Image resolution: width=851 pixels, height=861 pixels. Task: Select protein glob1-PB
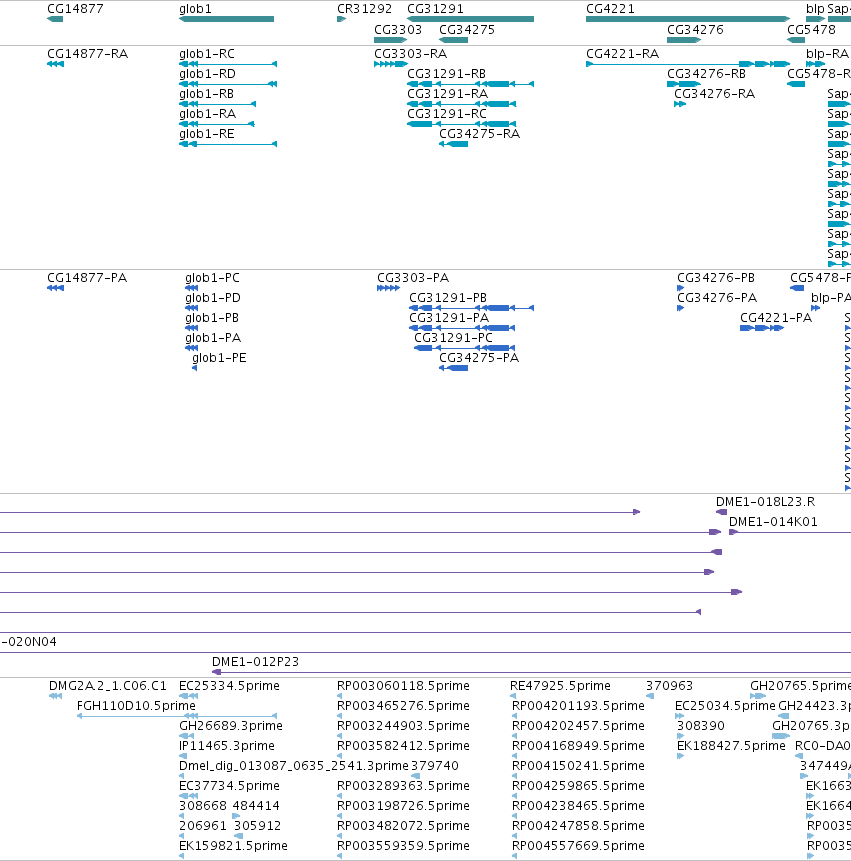[212, 318]
